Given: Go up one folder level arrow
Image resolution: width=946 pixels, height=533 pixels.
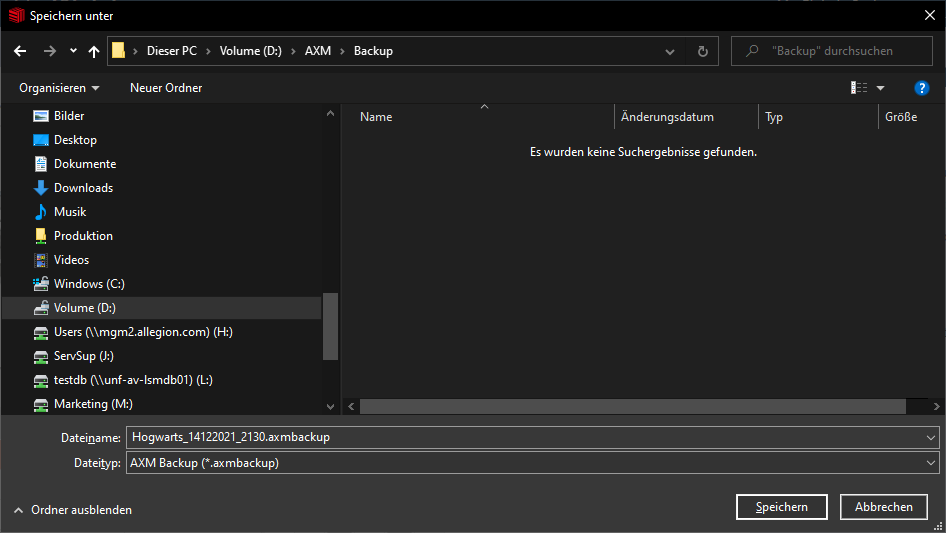Looking at the screenshot, I should coord(94,51).
